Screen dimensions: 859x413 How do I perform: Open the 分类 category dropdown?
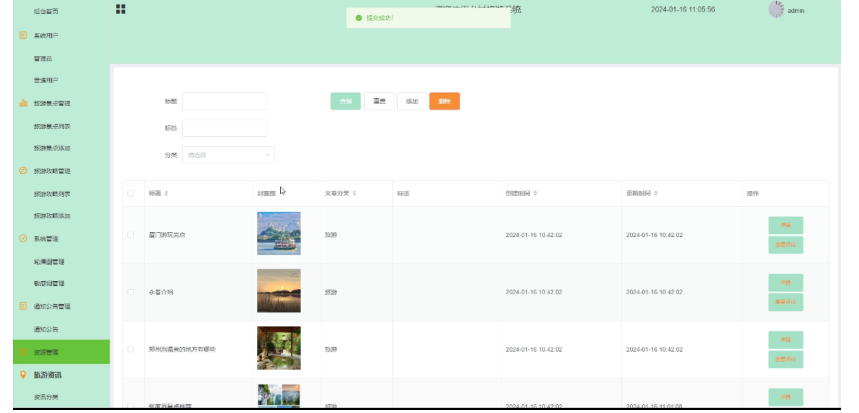point(228,155)
